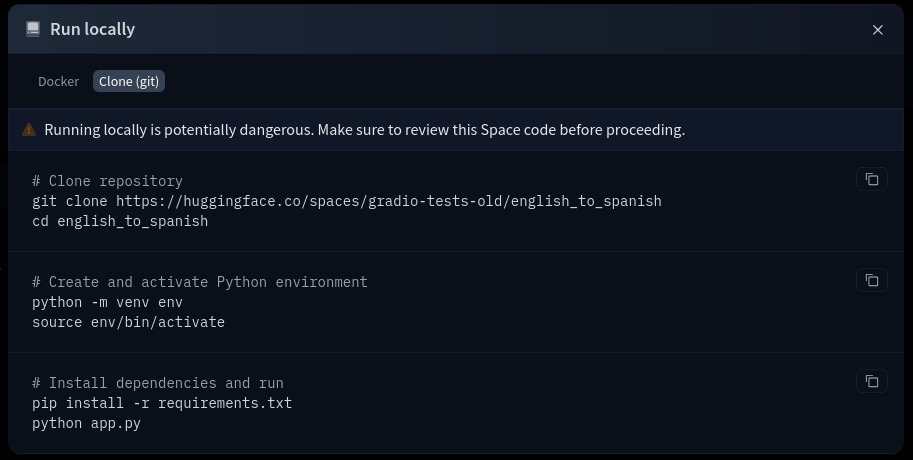Click 'gradio-tests-old' in the clone URL
The image size is (913, 460).
pyautogui.click(x=434, y=201)
